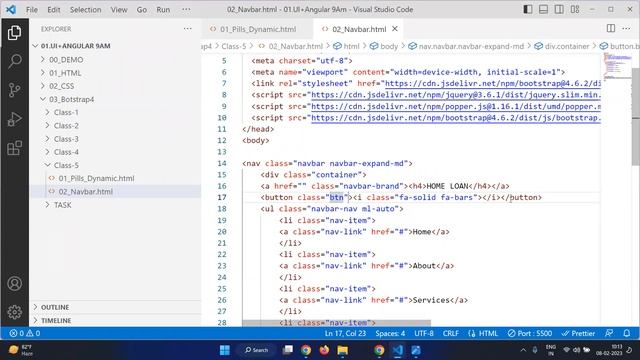640x360 pixels.
Task: Click breadcrumb item body
Action: click(384, 46)
